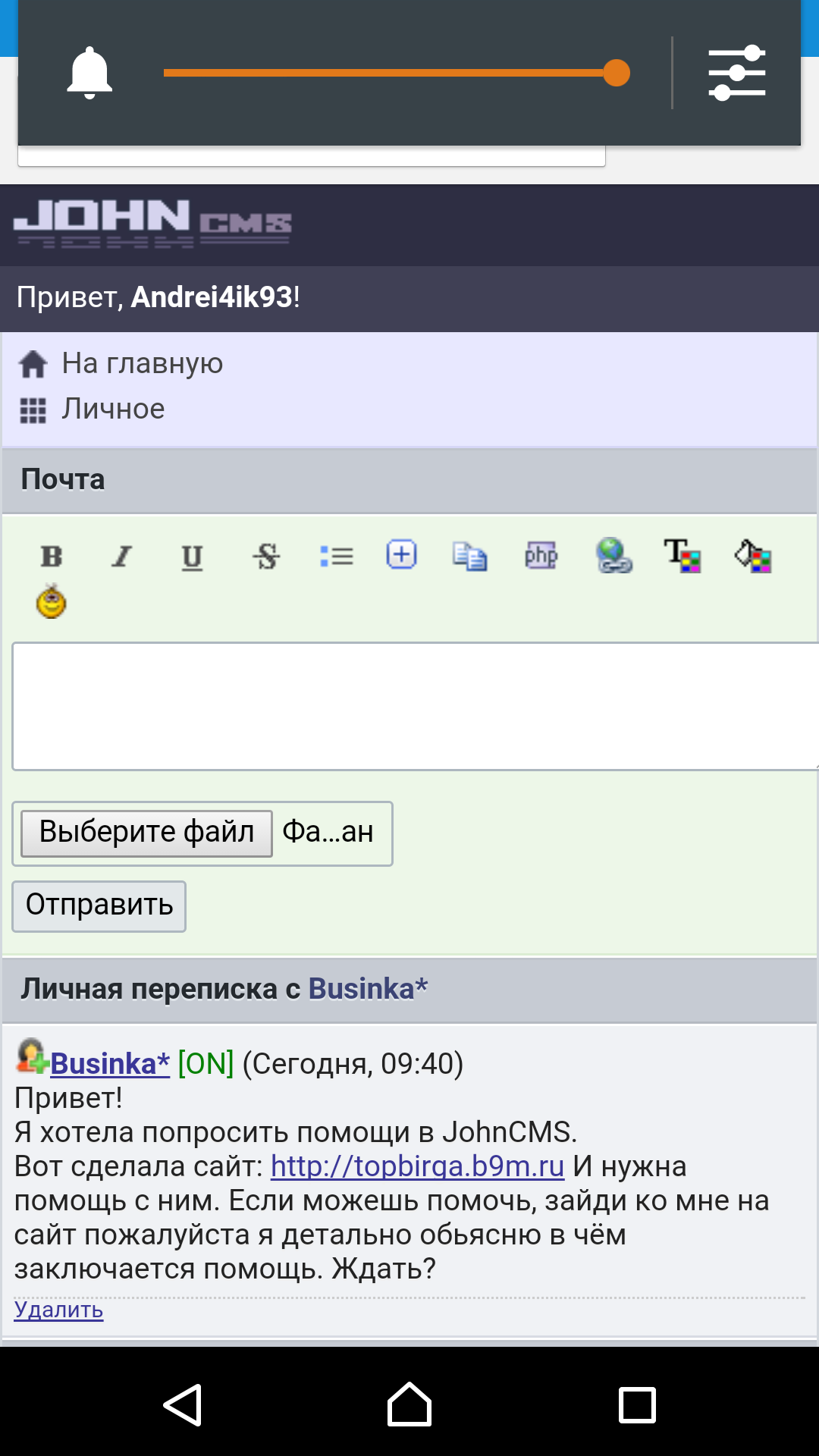Insert a bulleted list
819x1456 pixels.
337,557
